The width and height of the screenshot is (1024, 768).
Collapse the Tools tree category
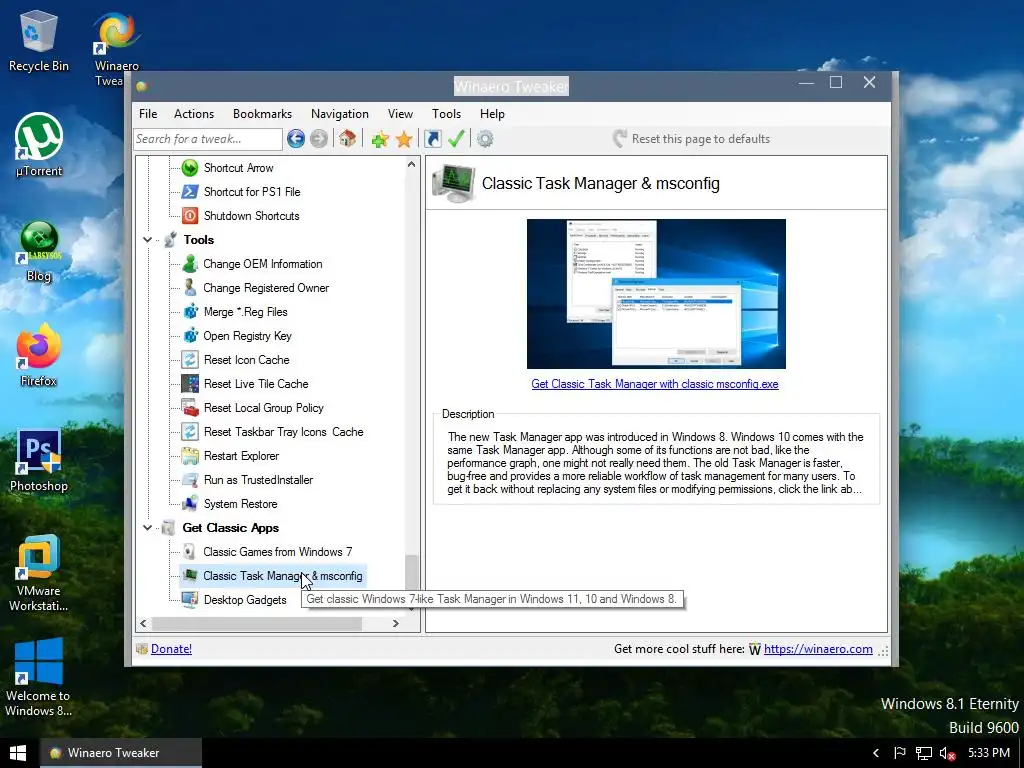pos(148,240)
